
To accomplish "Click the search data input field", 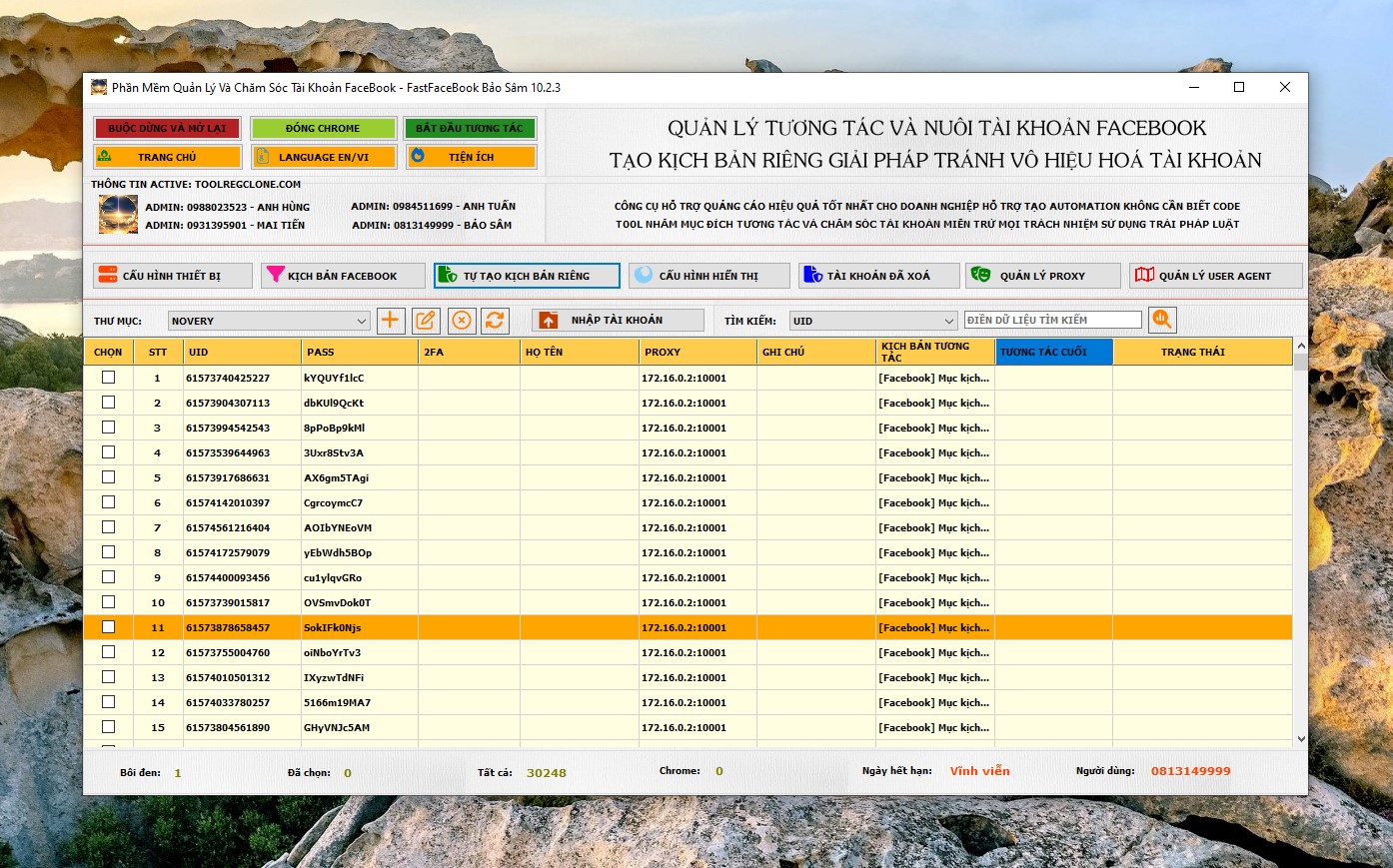I will click(x=1053, y=320).
